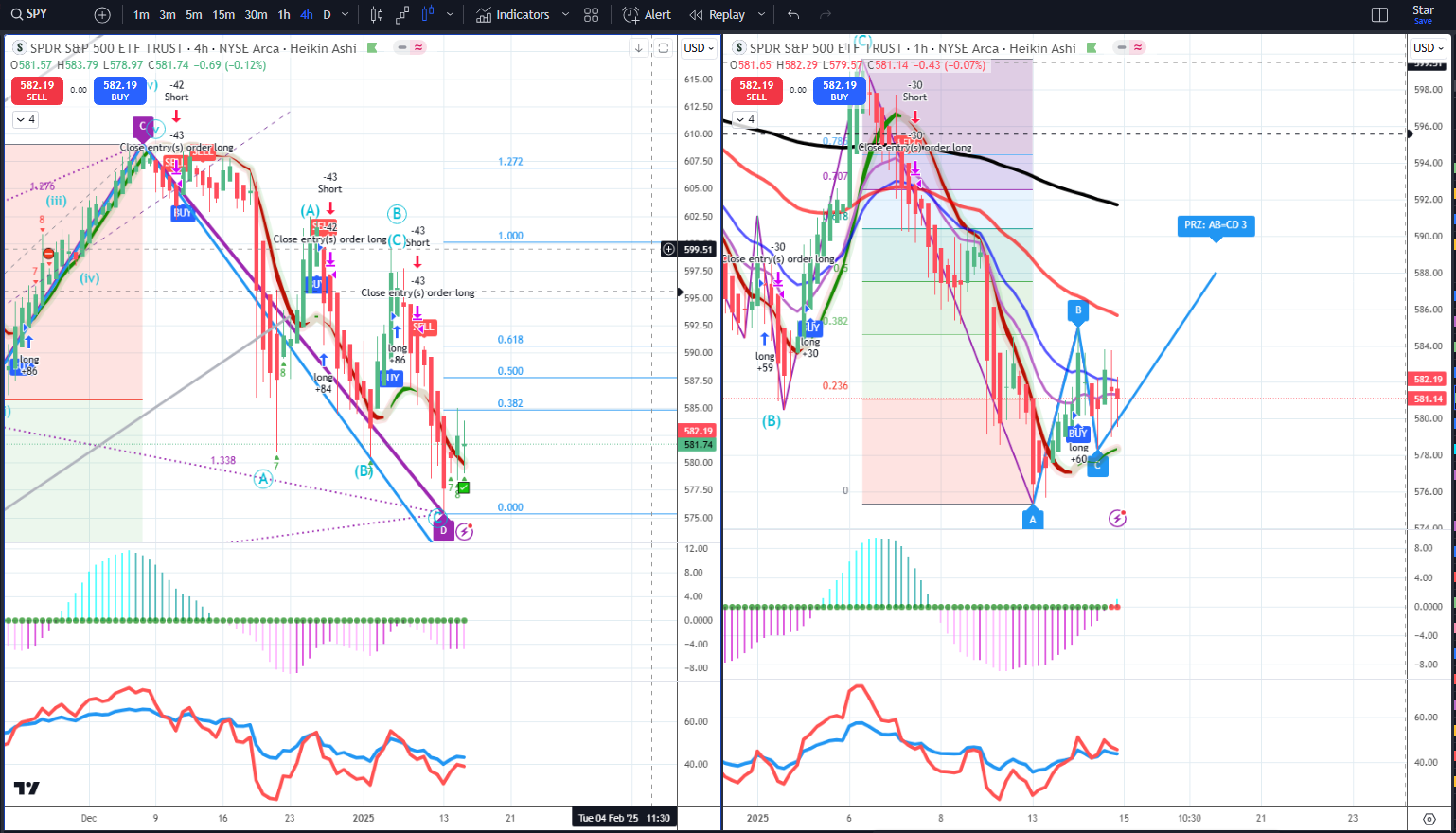Select the blue candles chart style icon

427,15
